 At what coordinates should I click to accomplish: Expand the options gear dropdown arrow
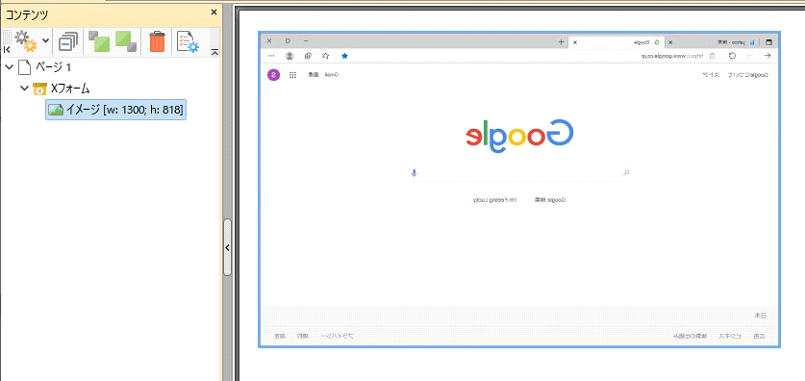click(x=45, y=40)
